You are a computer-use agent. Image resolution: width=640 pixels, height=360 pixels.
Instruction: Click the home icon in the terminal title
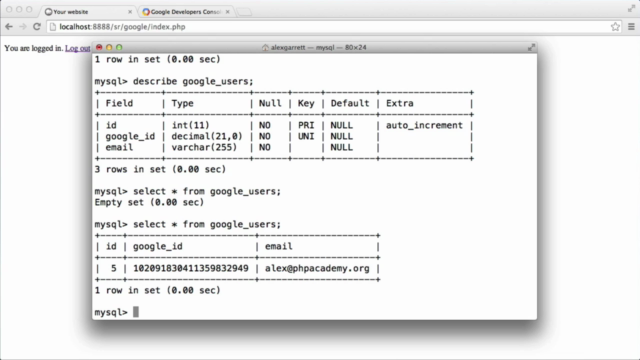click(265, 47)
